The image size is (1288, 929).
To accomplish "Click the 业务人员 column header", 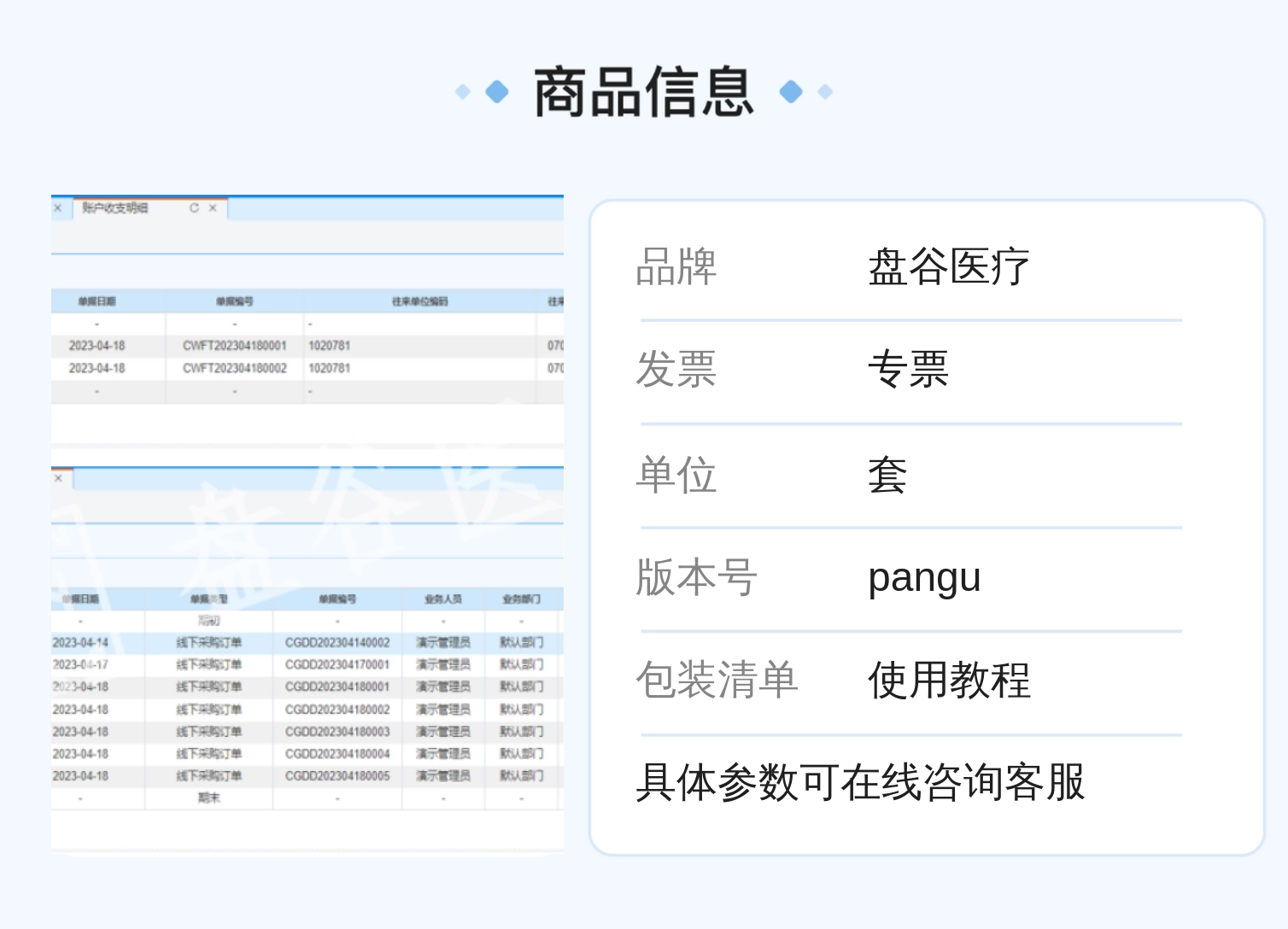I will (443, 599).
